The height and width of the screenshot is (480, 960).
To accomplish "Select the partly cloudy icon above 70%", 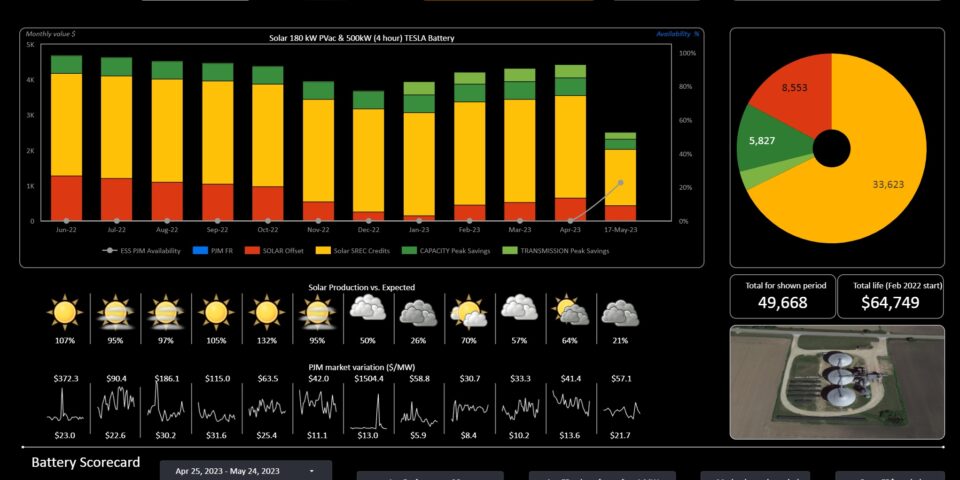I will click(x=468, y=312).
